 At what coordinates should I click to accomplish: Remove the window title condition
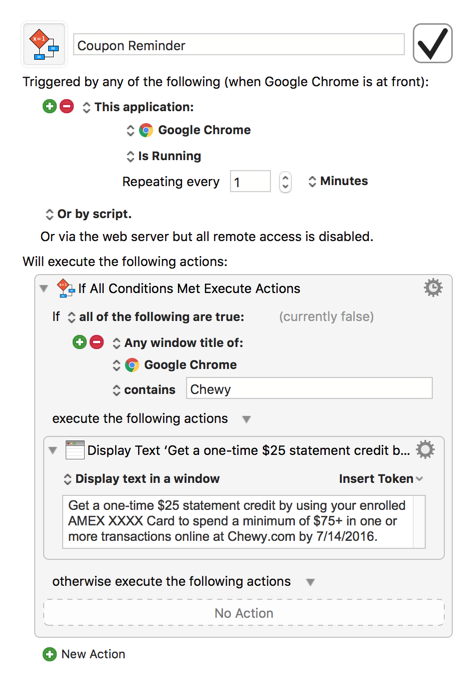[97, 342]
